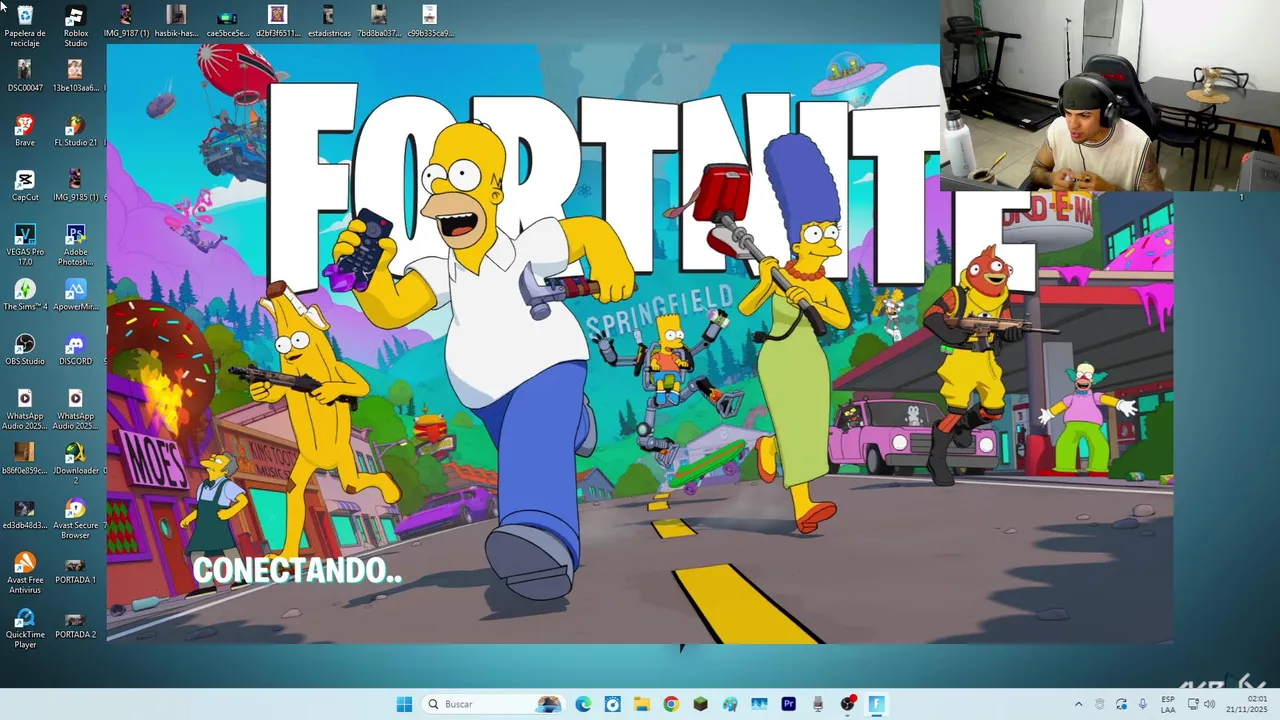Screen dimensions: 1280x720
Task: Expand the hidden system tray icons chevron
Action: (x=1078, y=704)
